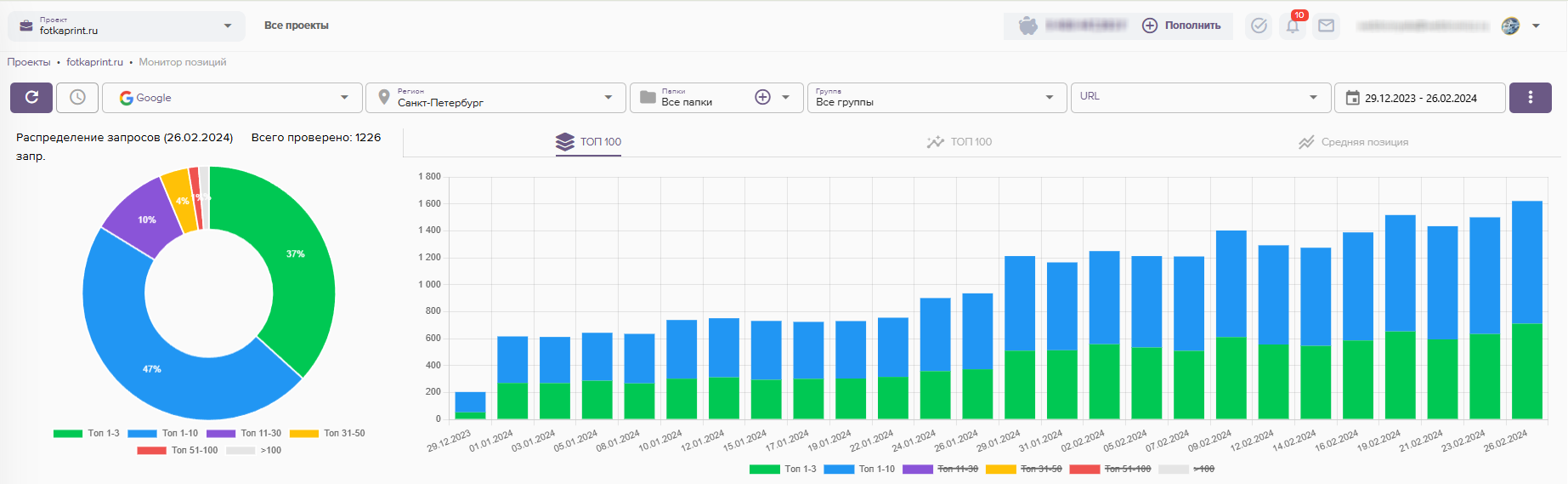Open the mail messages icon
Image resolution: width=1568 pixels, height=484 pixels.
[x=1326, y=26]
